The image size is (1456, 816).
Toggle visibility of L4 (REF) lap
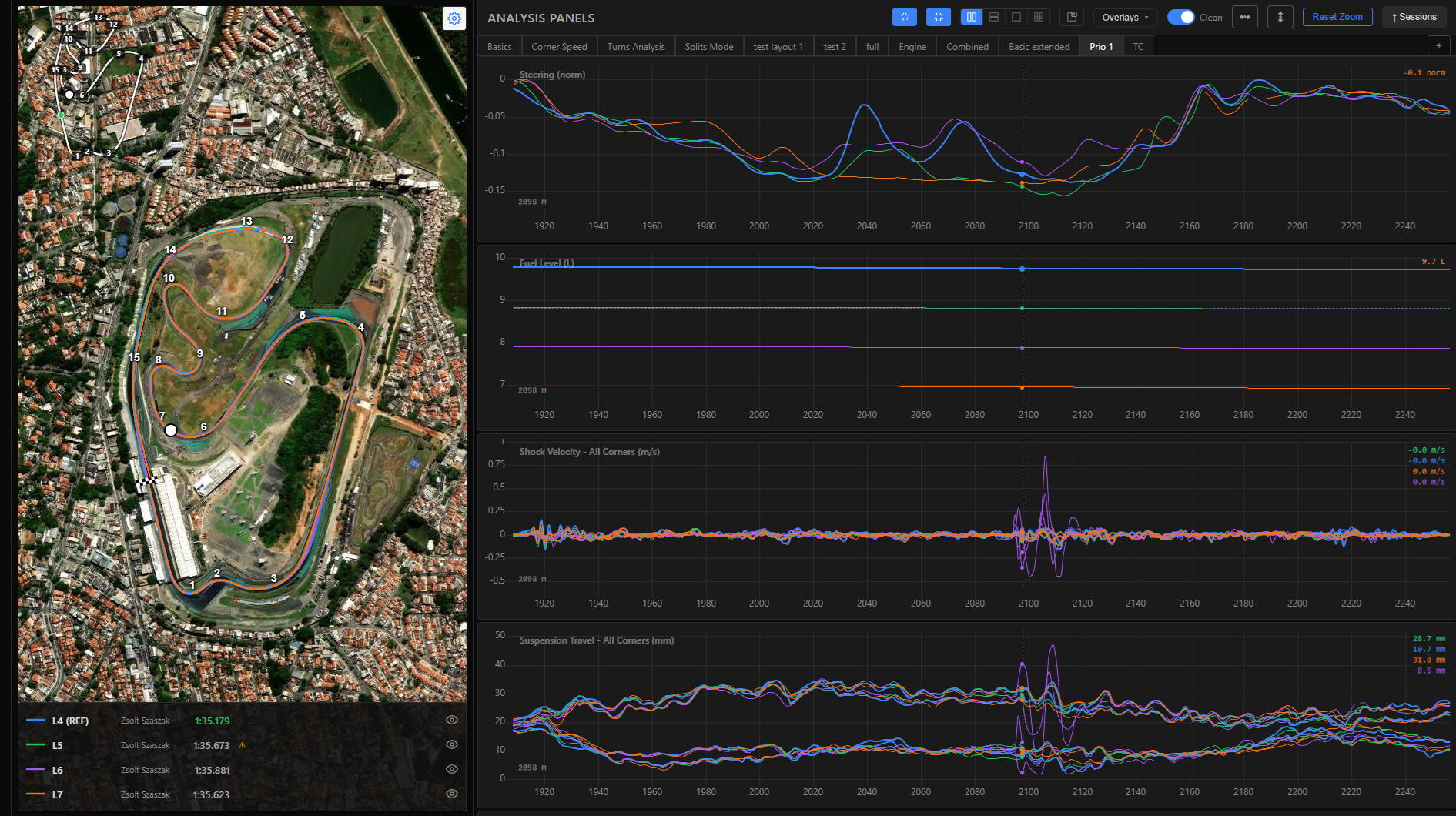pos(452,720)
